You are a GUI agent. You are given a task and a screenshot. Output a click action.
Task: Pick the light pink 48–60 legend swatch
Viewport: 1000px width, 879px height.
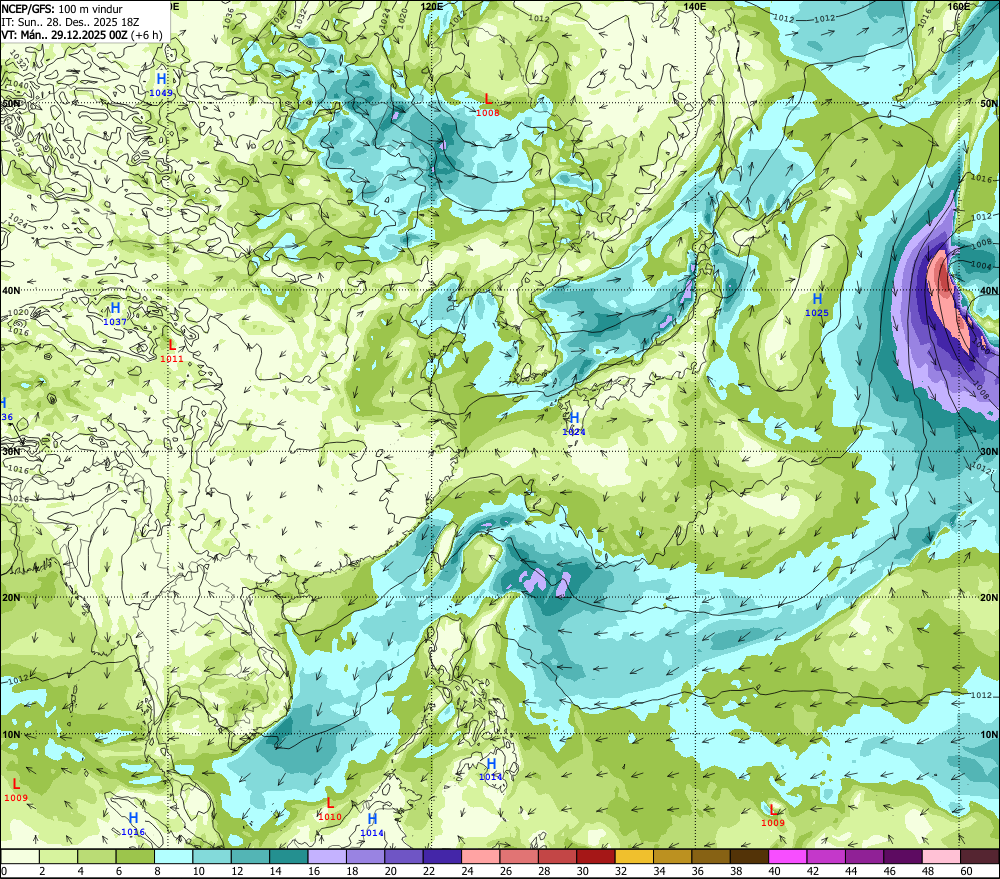point(941,856)
